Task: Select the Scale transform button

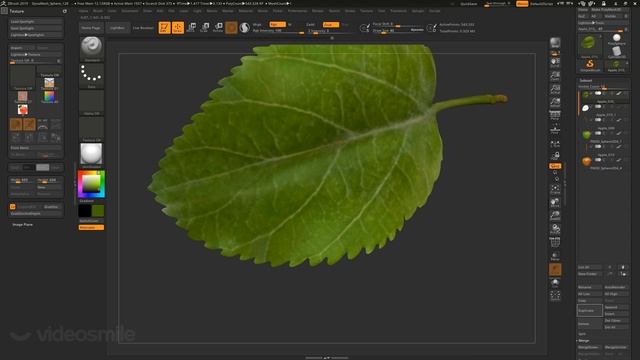Action: coord(205,28)
